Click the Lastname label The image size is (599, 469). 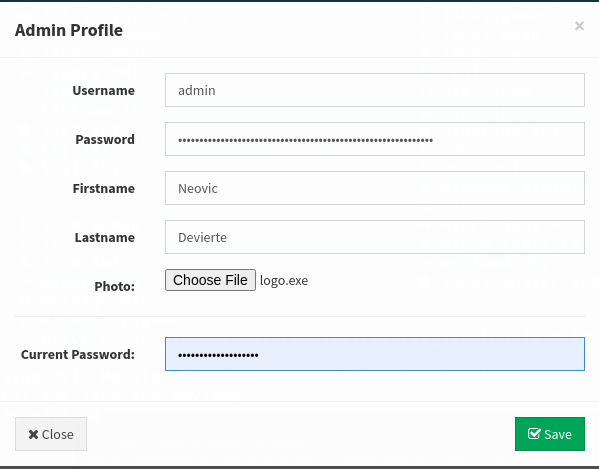click(x=105, y=237)
